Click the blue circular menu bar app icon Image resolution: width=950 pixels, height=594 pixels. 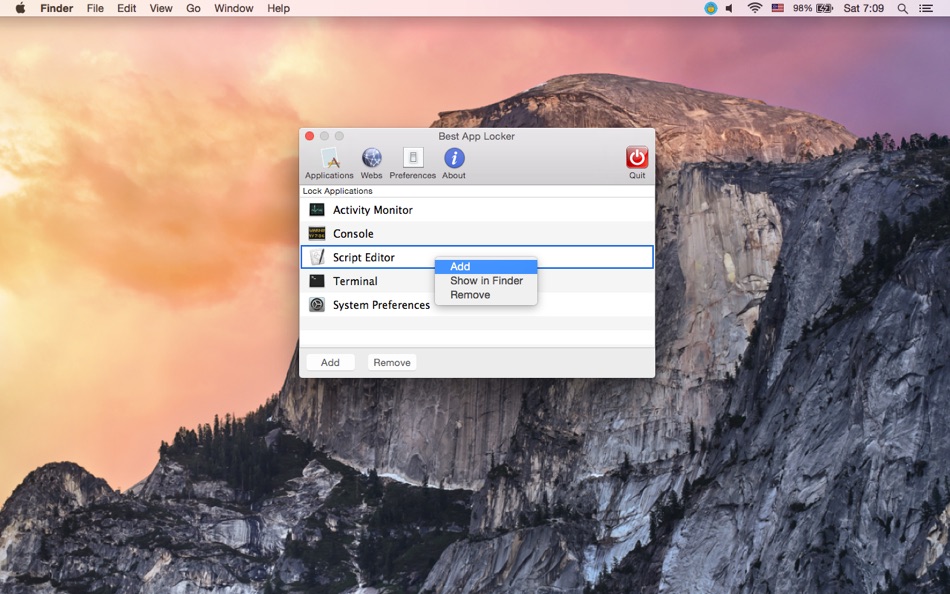coord(711,8)
